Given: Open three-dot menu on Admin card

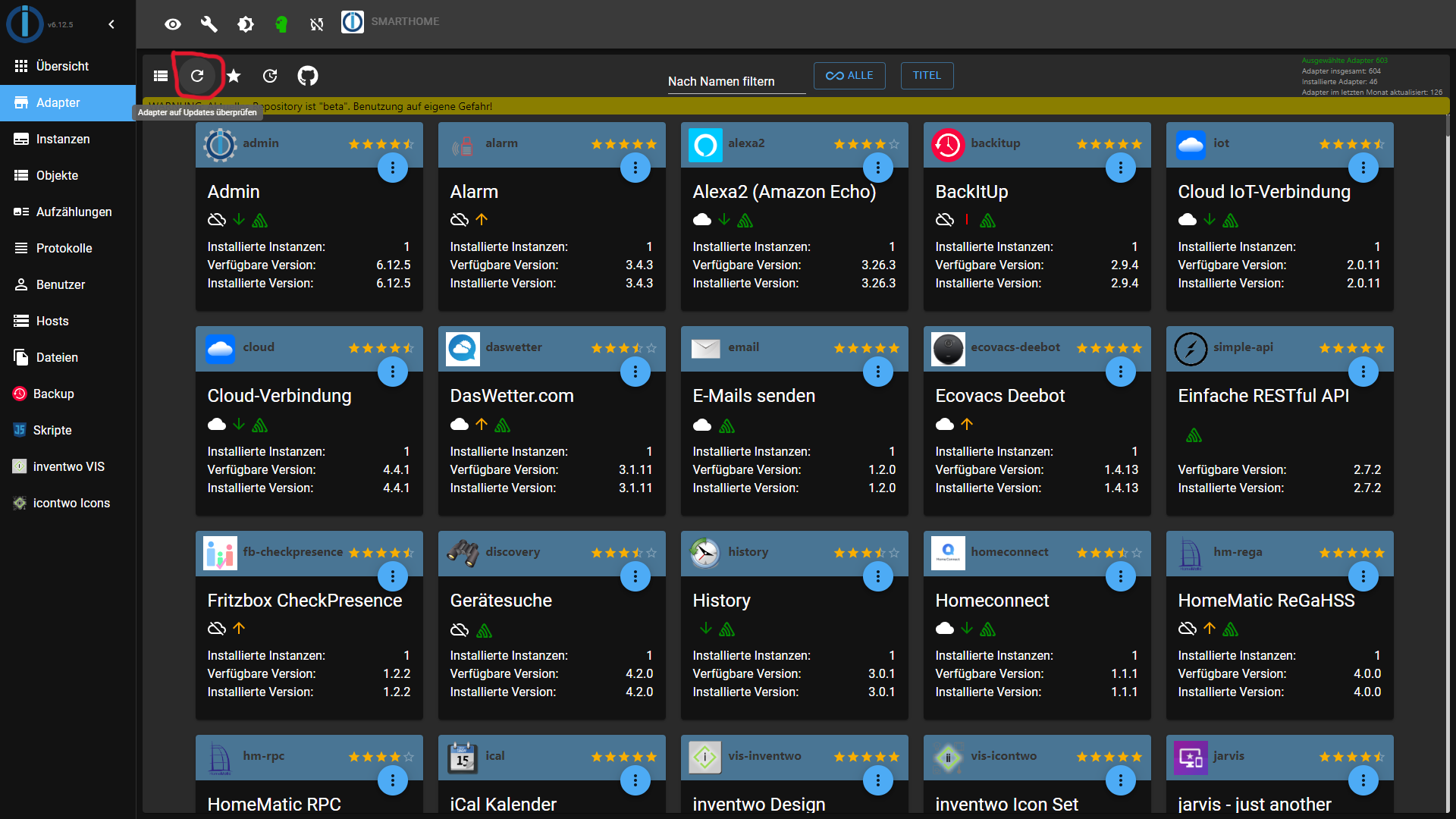Looking at the screenshot, I should 393,168.
